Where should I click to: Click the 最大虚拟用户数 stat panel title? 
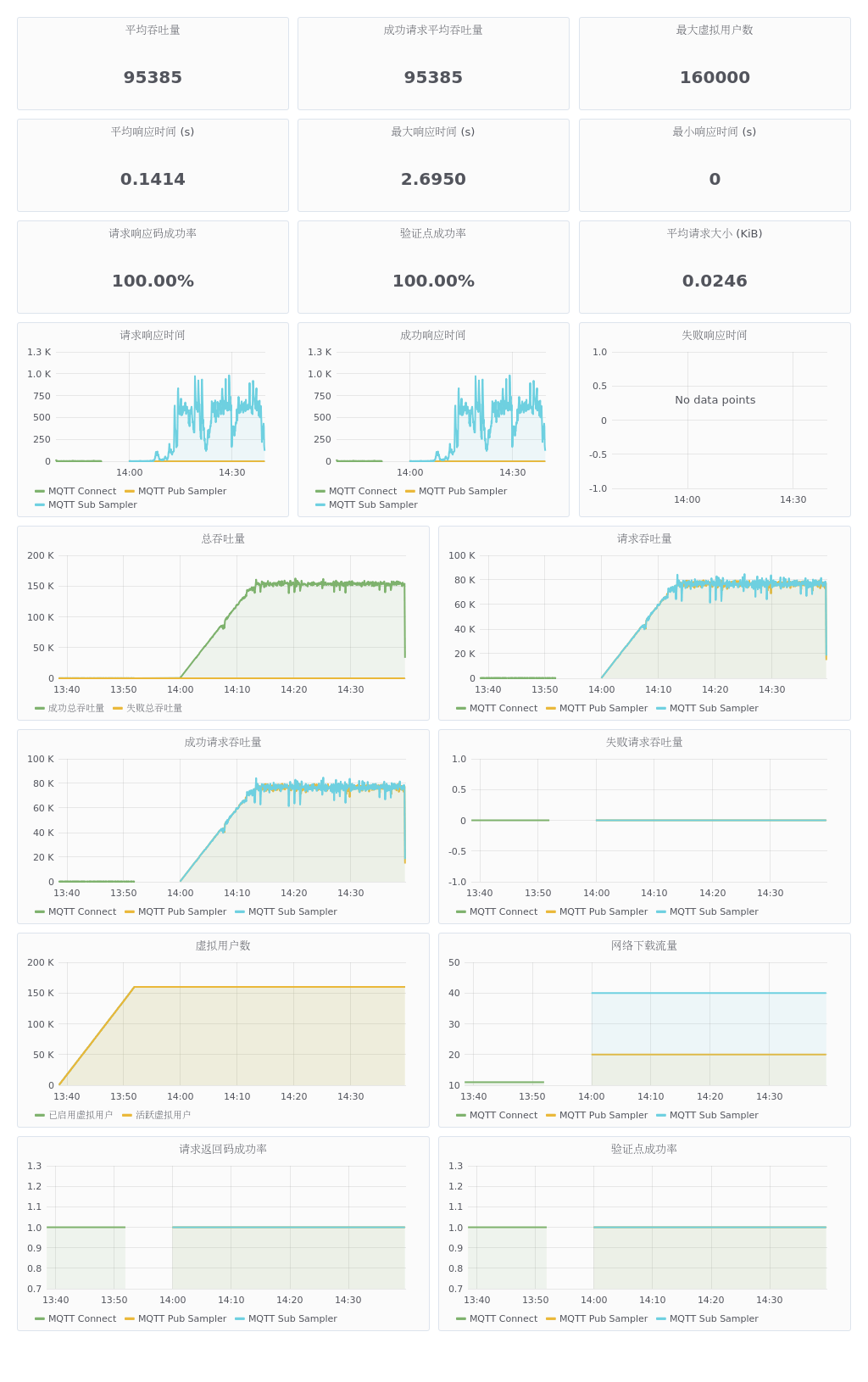click(715, 30)
